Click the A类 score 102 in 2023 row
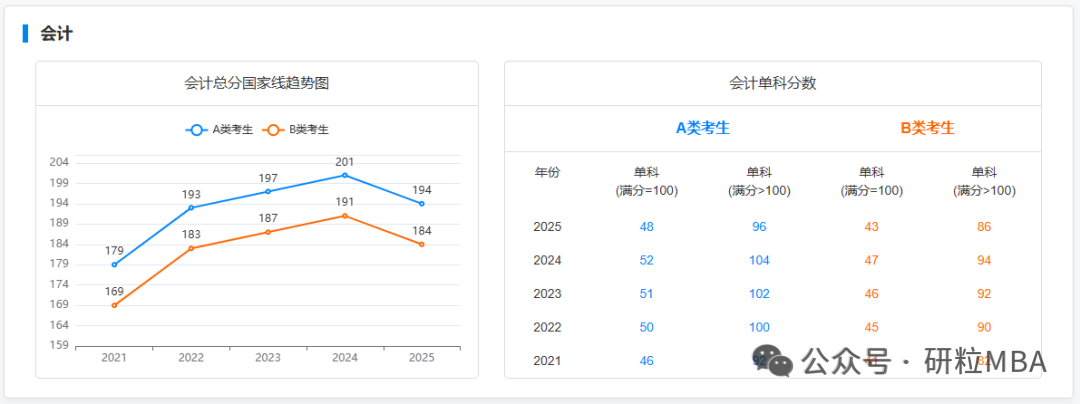 (x=759, y=294)
